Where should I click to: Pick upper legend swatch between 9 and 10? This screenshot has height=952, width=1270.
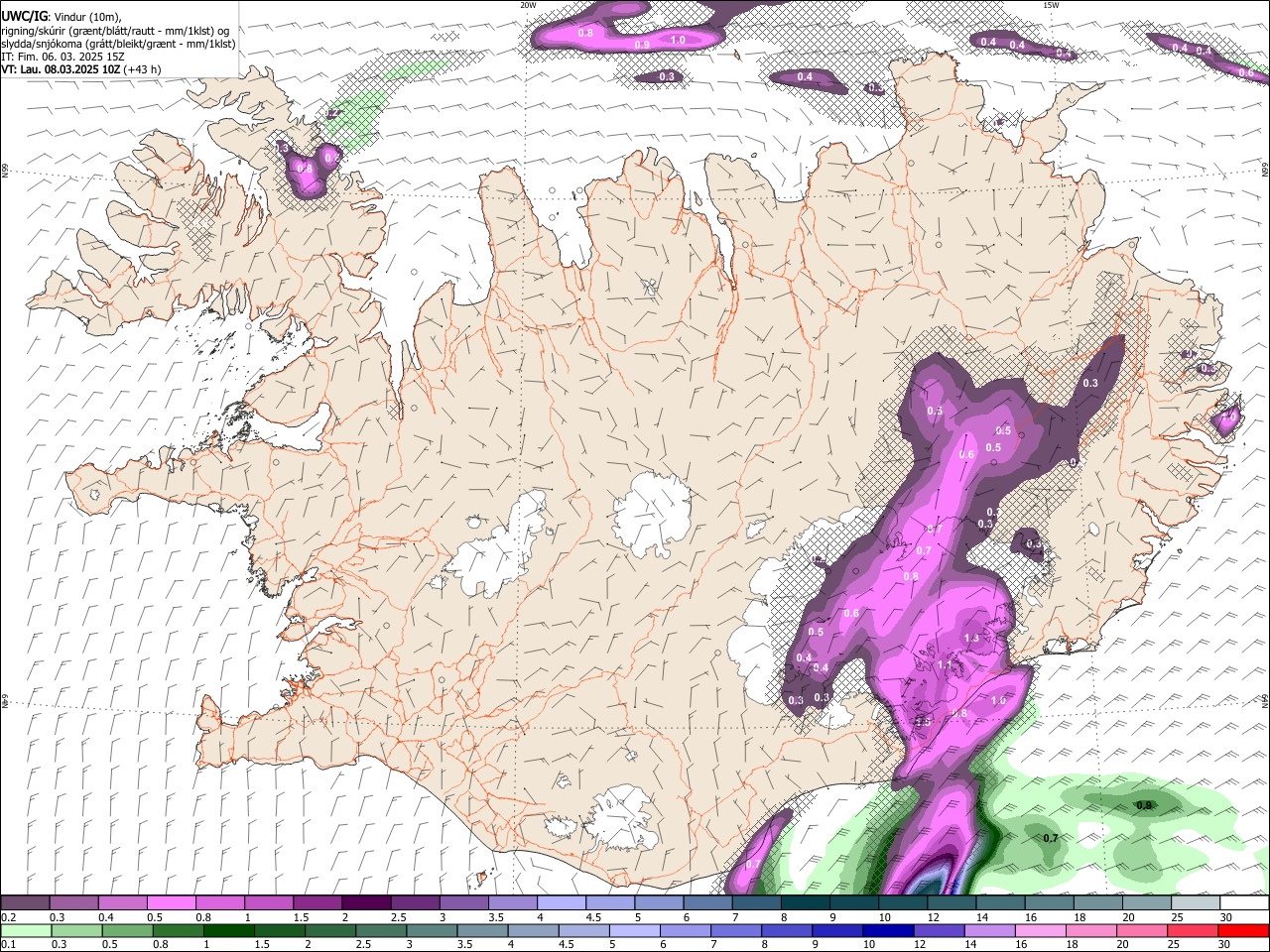854,902
